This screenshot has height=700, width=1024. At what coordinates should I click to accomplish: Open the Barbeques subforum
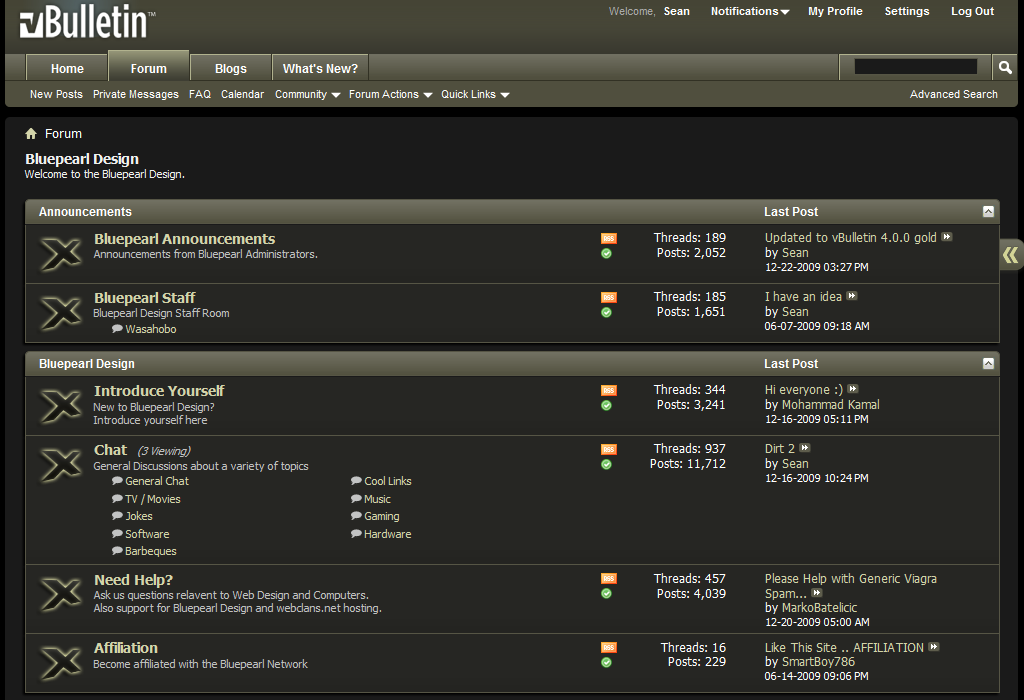(151, 551)
